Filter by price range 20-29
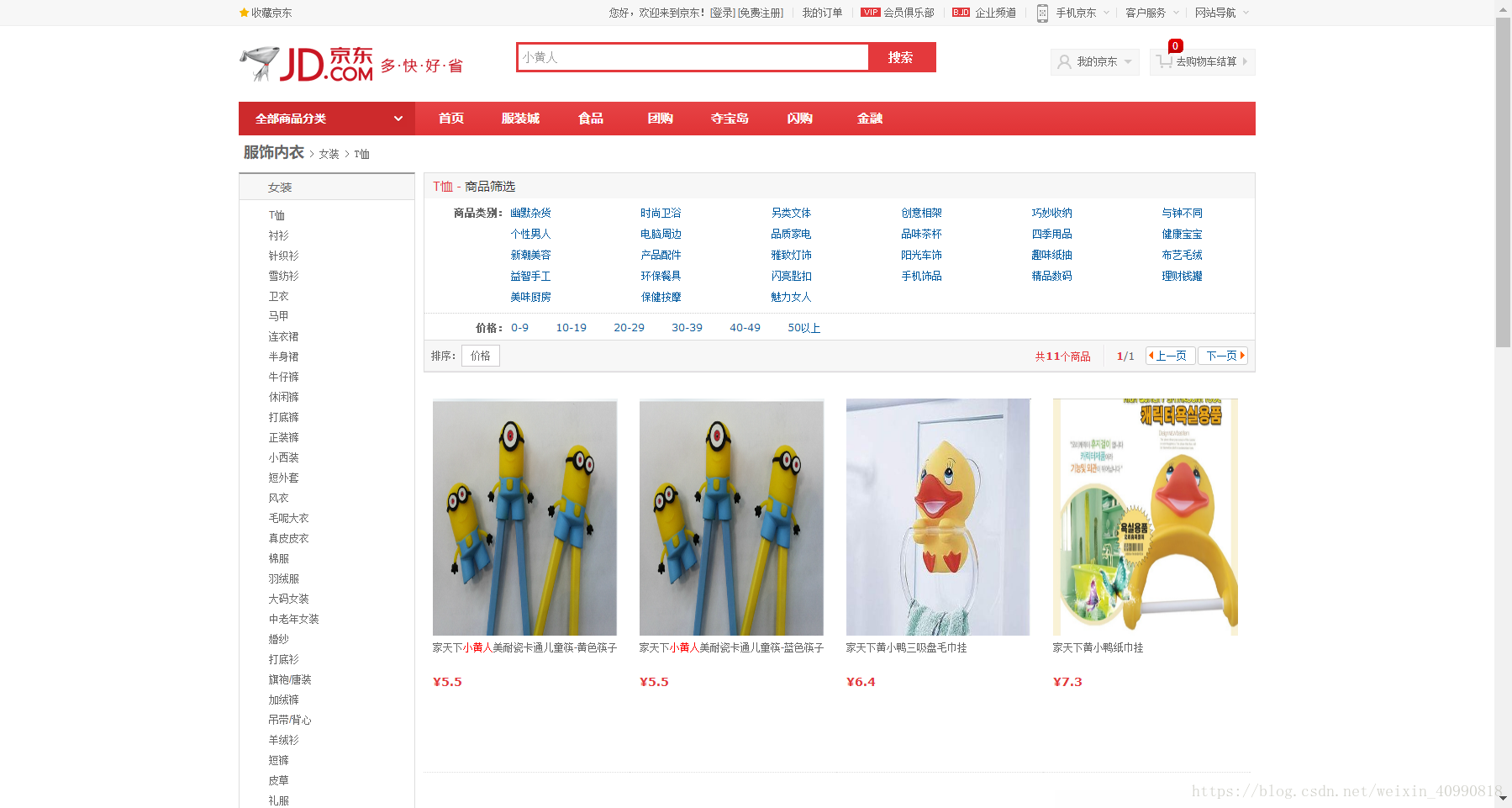 point(629,328)
